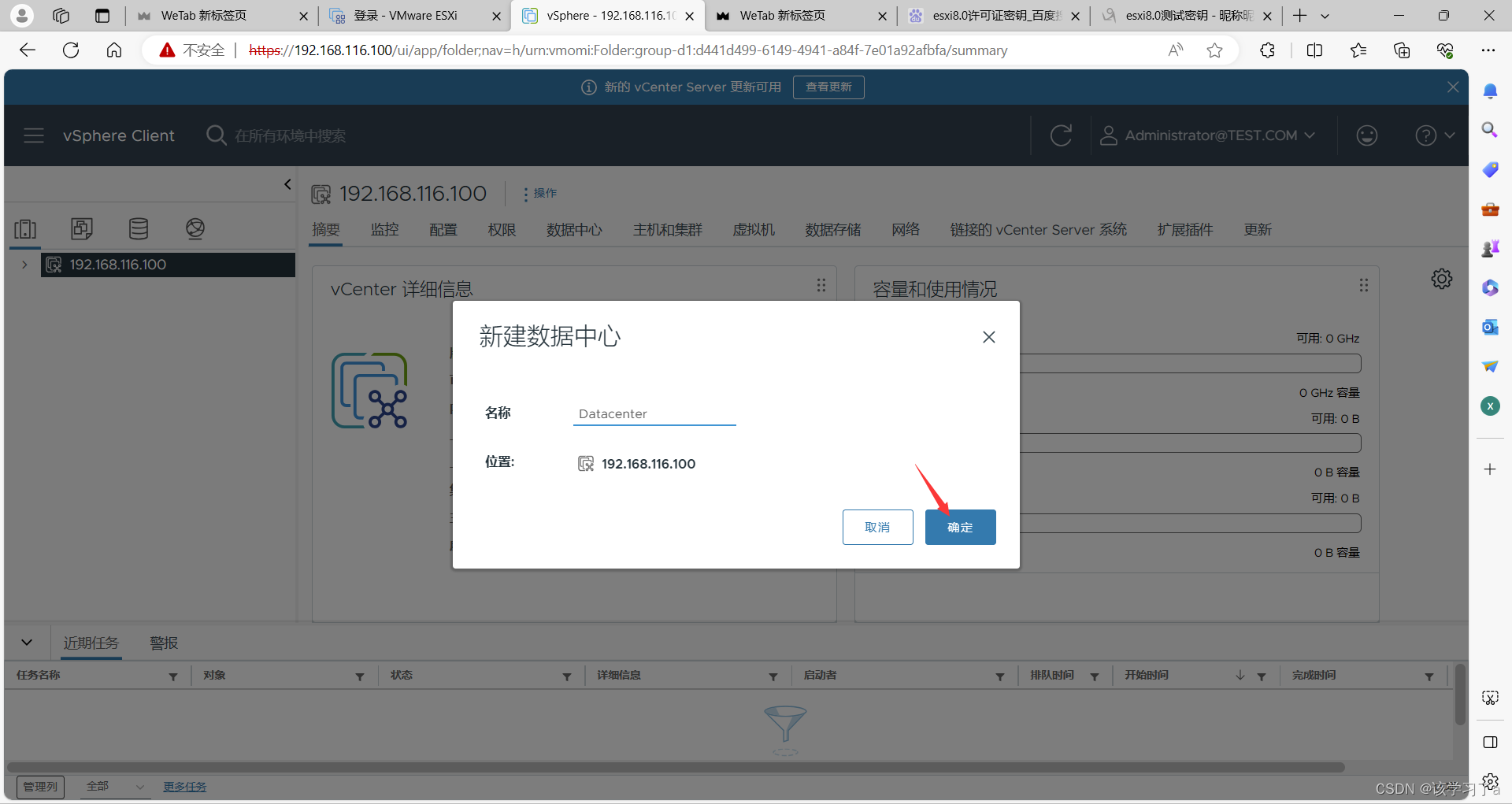Refresh the vSphere Client view

point(1061,135)
